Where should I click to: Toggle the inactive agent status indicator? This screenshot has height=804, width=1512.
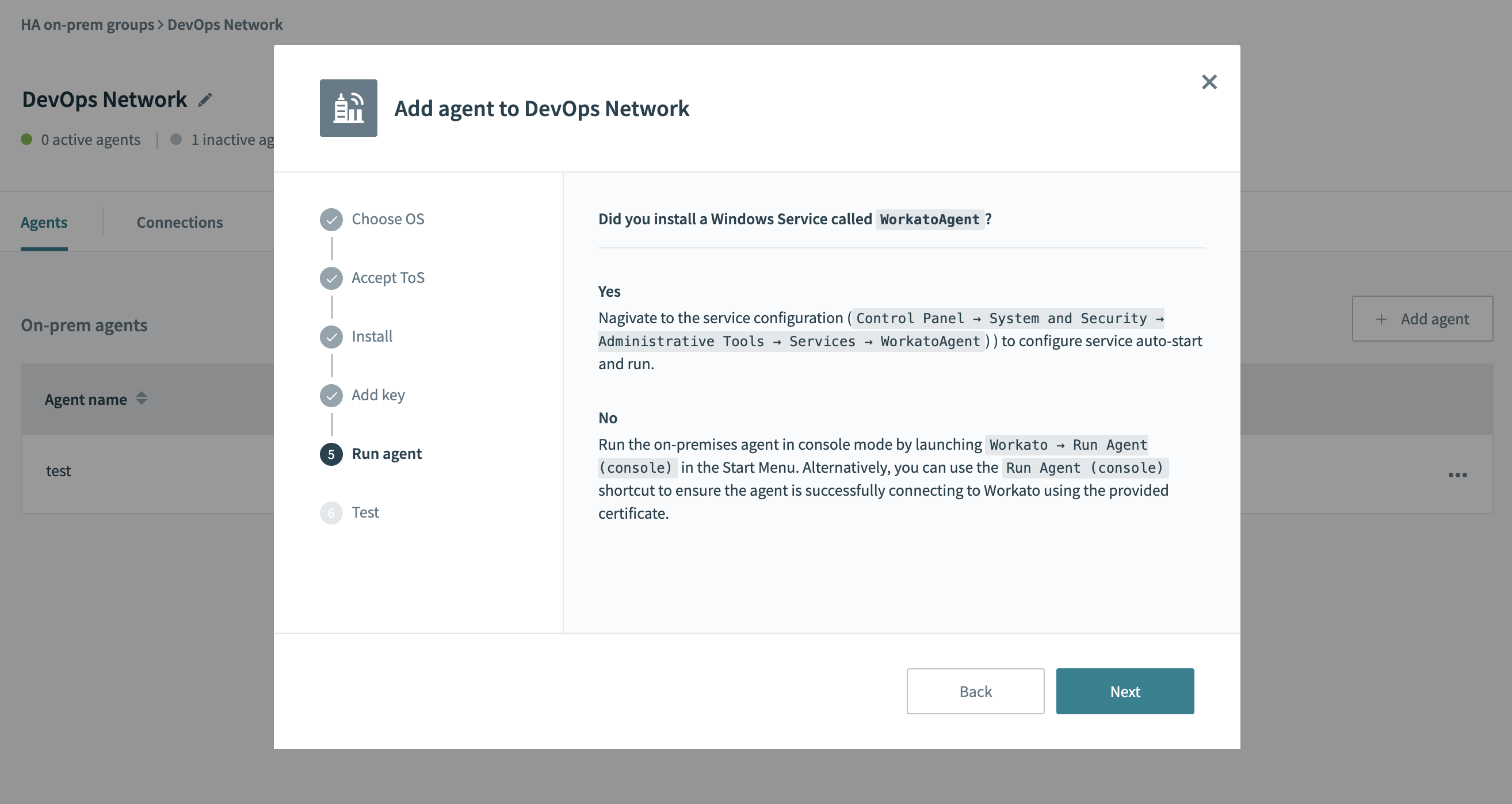pyautogui.click(x=177, y=139)
